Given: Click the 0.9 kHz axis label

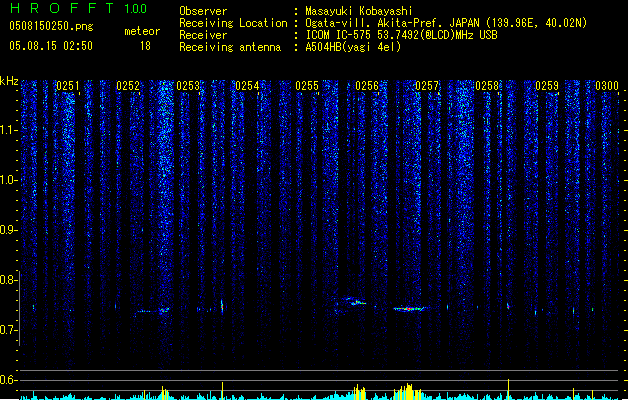Looking at the screenshot, I should [x=9, y=230].
